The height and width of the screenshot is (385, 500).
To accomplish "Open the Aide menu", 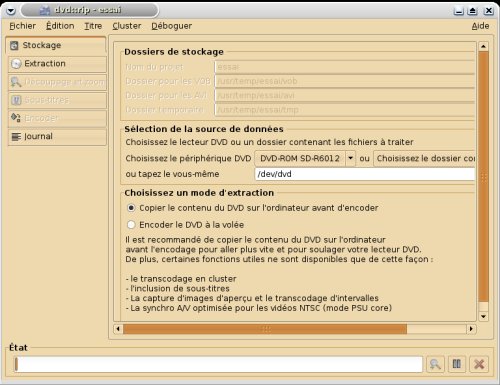I will 480,26.
